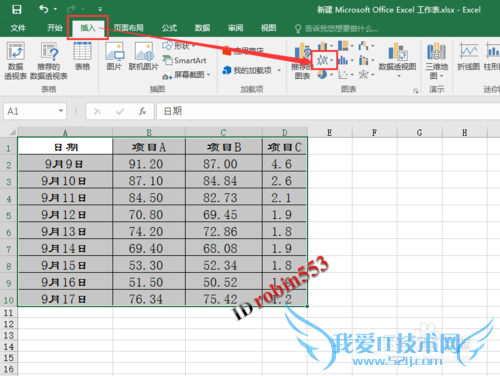
Task: Click 推荐的数据透视表 (Recommended PivotTables)
Action: pyautogui.click(x=49, y=61)
